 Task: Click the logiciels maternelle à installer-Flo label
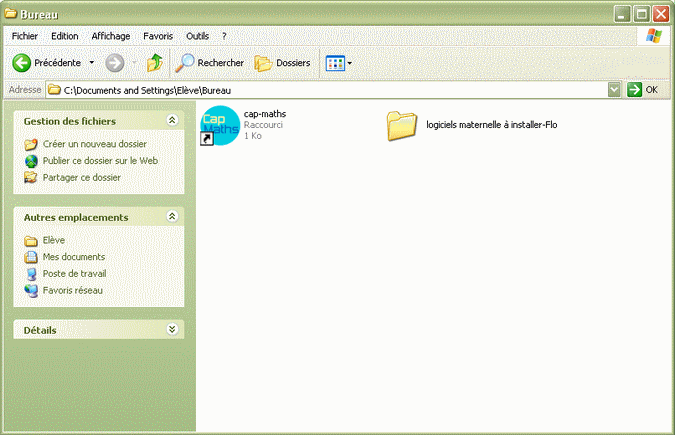pyautogui.click(x=492, y=125)
